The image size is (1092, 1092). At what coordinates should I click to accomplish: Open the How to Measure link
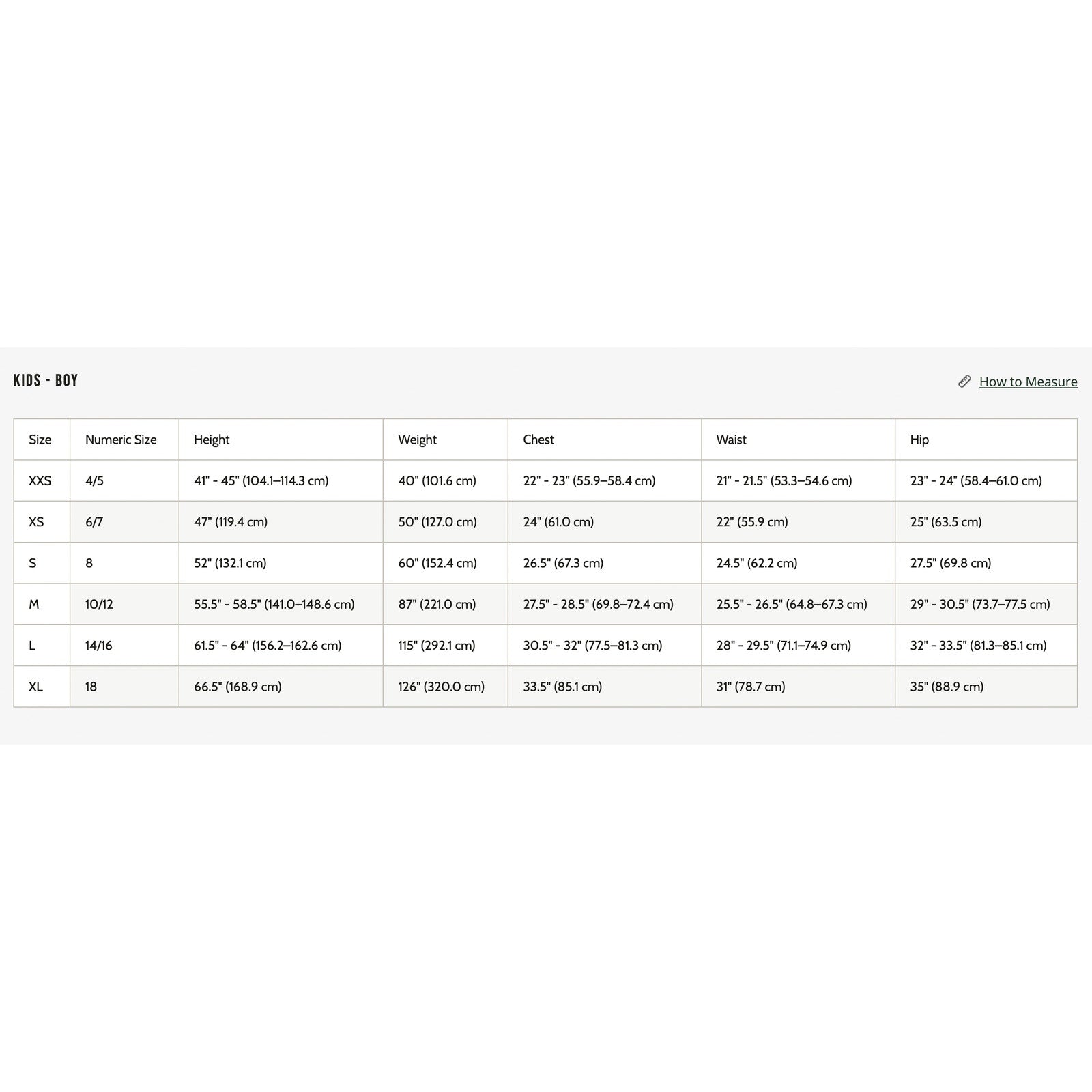[1028, 382]
